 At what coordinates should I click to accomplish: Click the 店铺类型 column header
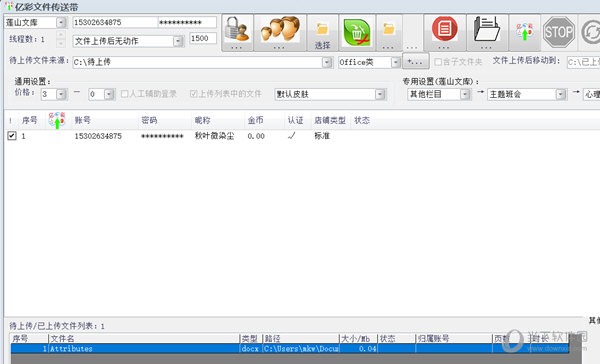330,120
